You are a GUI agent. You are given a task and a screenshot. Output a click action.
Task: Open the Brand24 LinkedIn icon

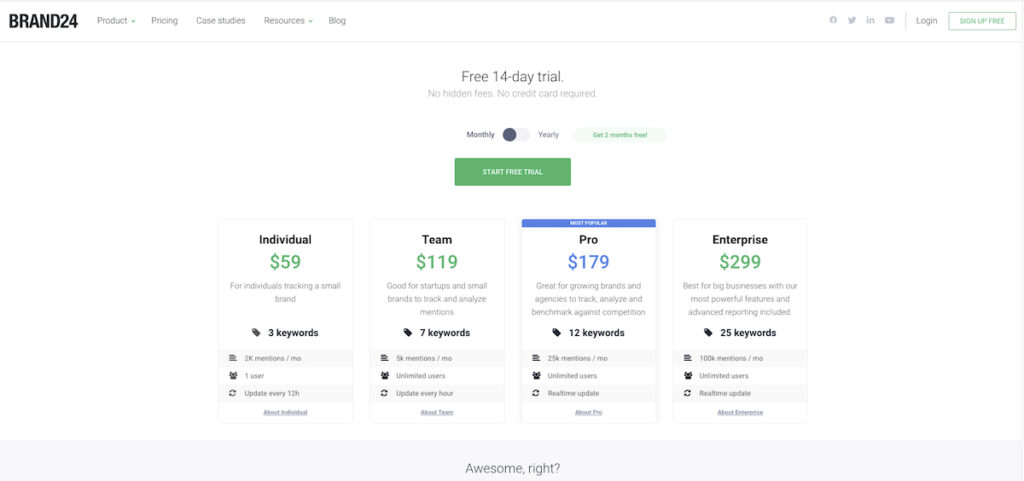pyautogui.click(x=871, y=20)
